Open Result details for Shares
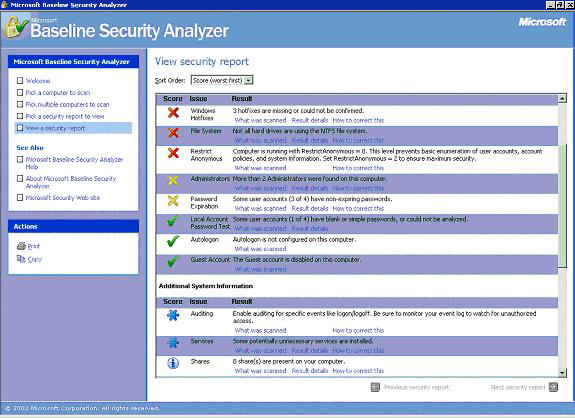 [310, 371]
